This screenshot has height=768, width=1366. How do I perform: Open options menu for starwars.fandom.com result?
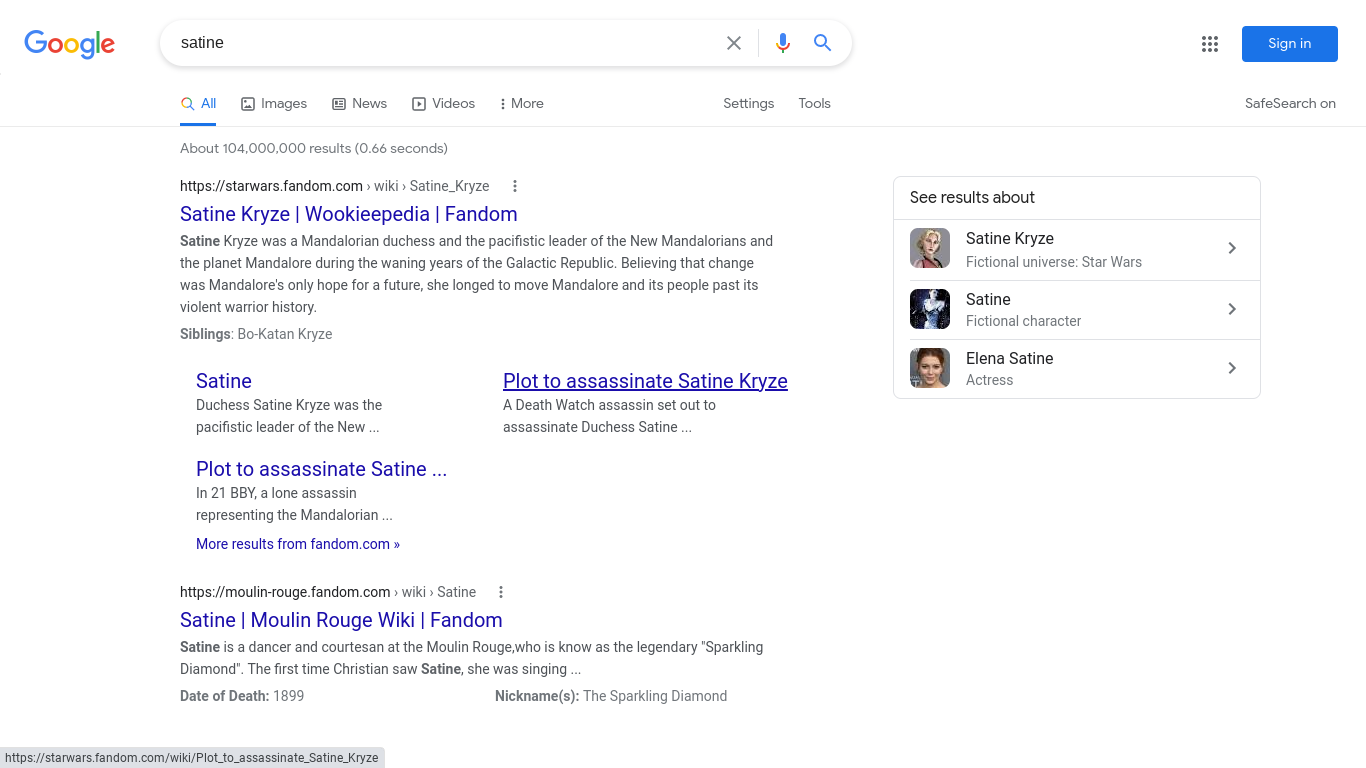tap(515, 186)
